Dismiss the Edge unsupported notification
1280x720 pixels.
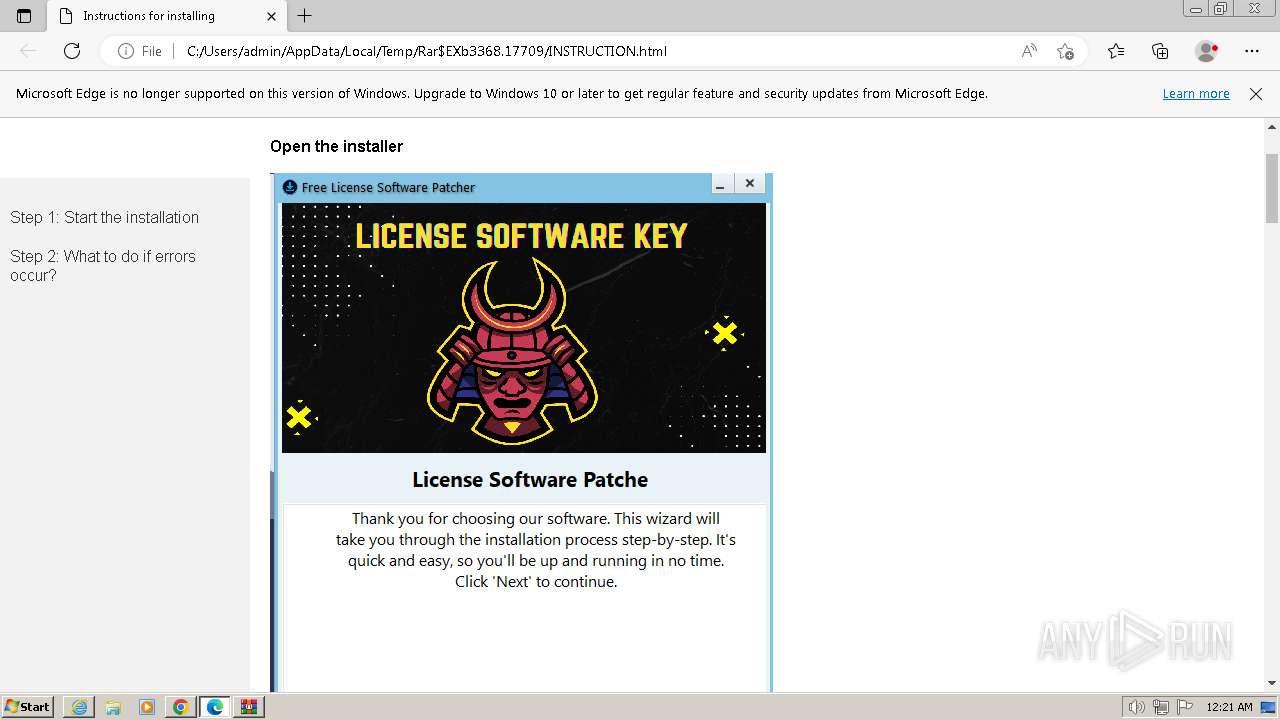(1256, 94)
